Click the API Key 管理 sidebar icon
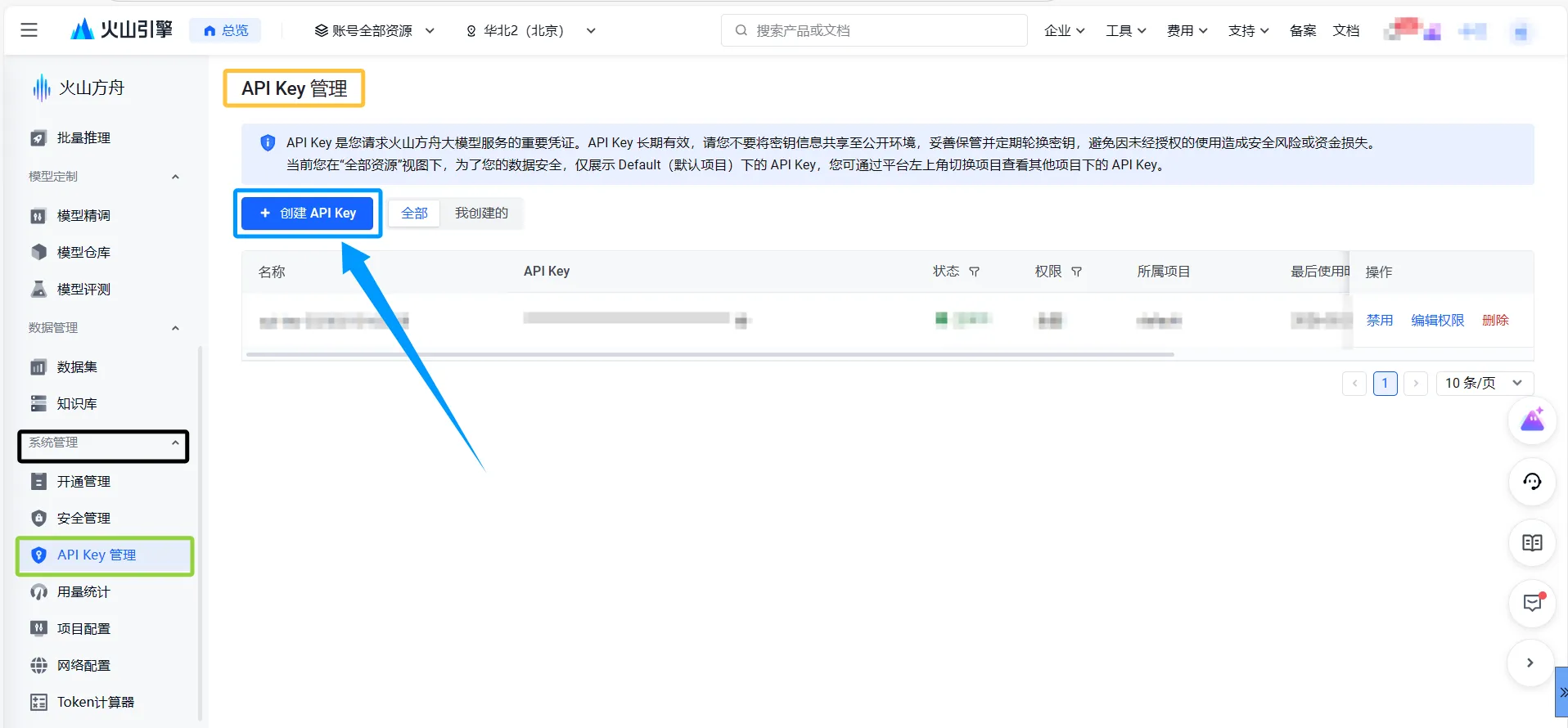 tap(38, 555)
